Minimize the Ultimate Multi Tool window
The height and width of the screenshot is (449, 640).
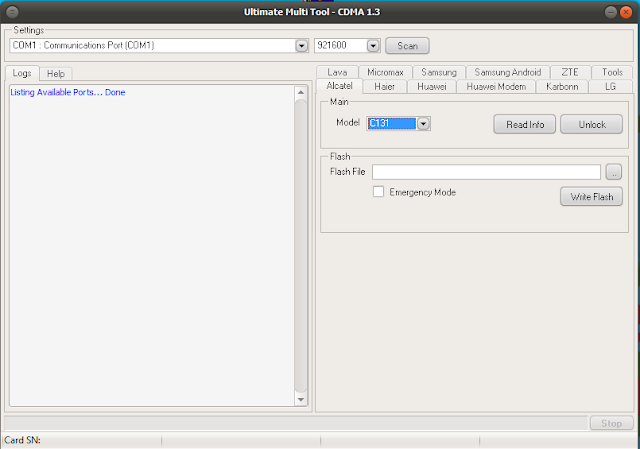[611, 12]
